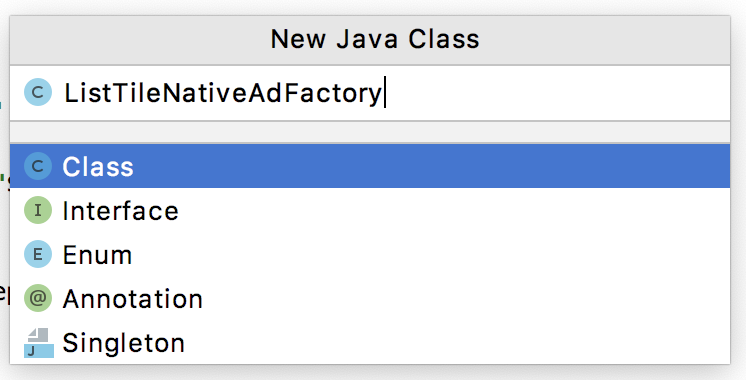Click the green @ Annotation icon
The width and height of the screenshot is (746, 380).
coord(38,298)
